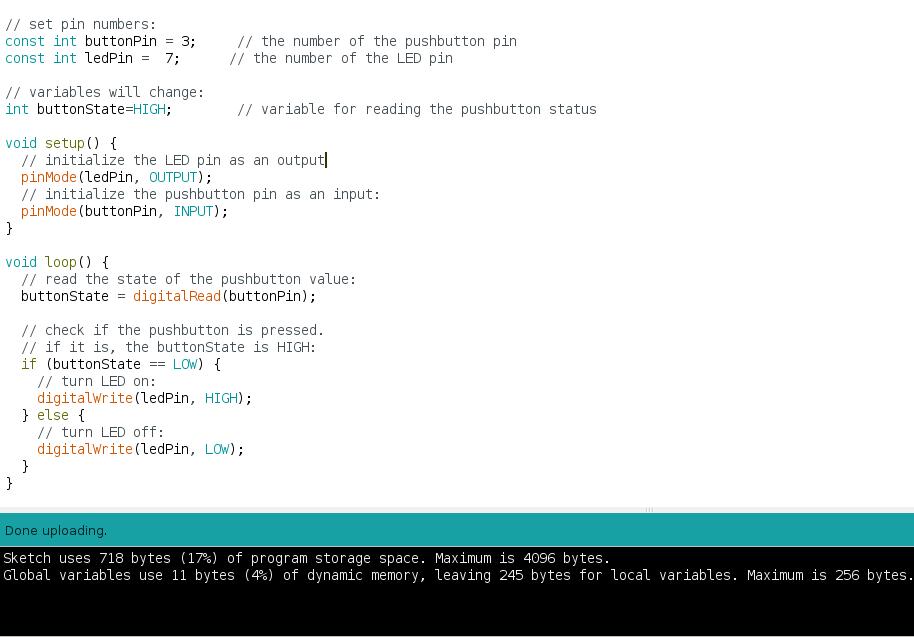The width and height of the screenshot is (914, 637).
Task: Click the '// turn LED off:' comment
Action: click(101, 432)
